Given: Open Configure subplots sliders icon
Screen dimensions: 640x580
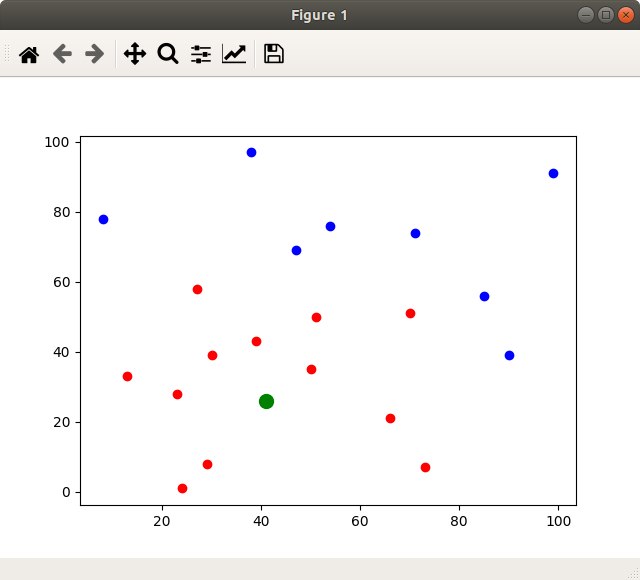Looking at the screenshot, I should 201,54.
